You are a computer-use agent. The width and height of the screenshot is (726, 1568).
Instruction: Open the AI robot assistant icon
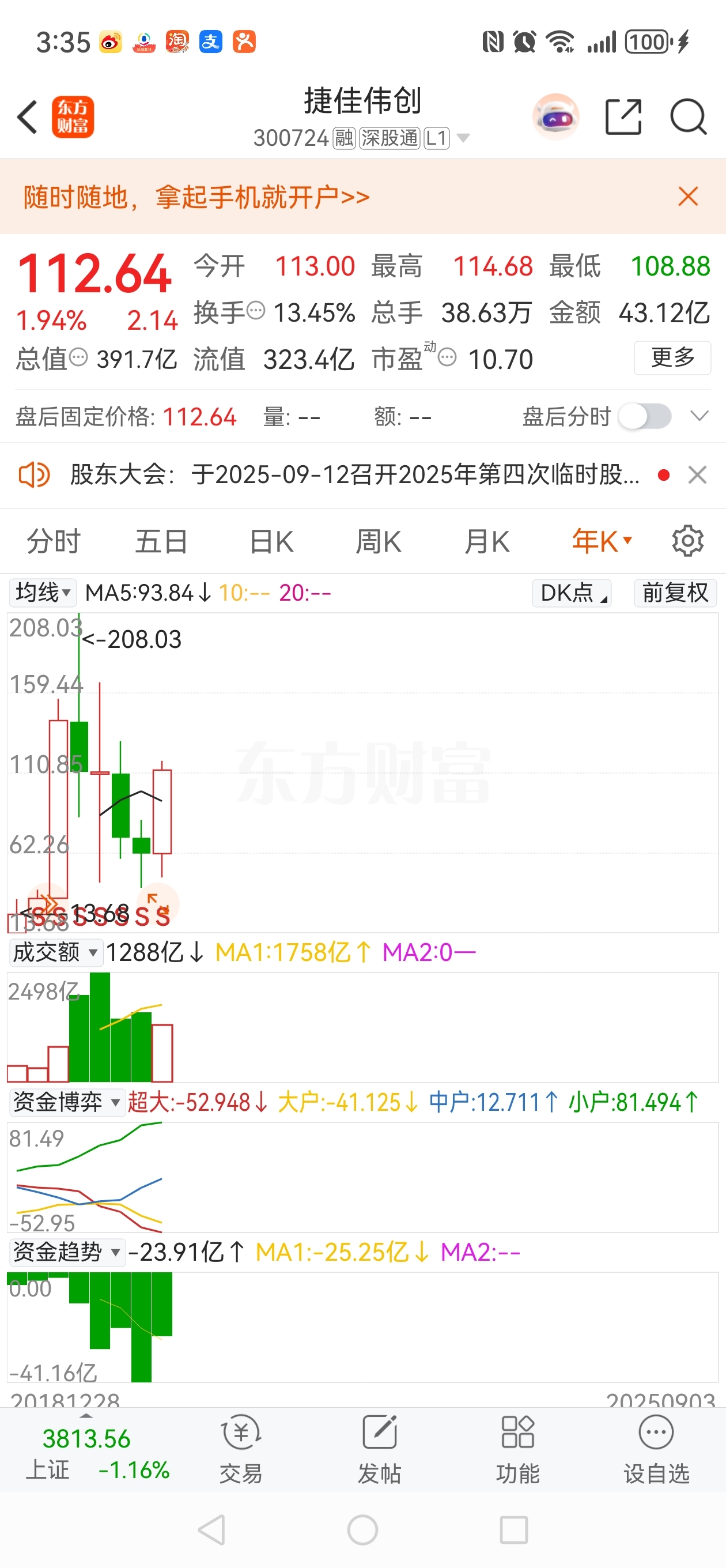pos(555,116)
